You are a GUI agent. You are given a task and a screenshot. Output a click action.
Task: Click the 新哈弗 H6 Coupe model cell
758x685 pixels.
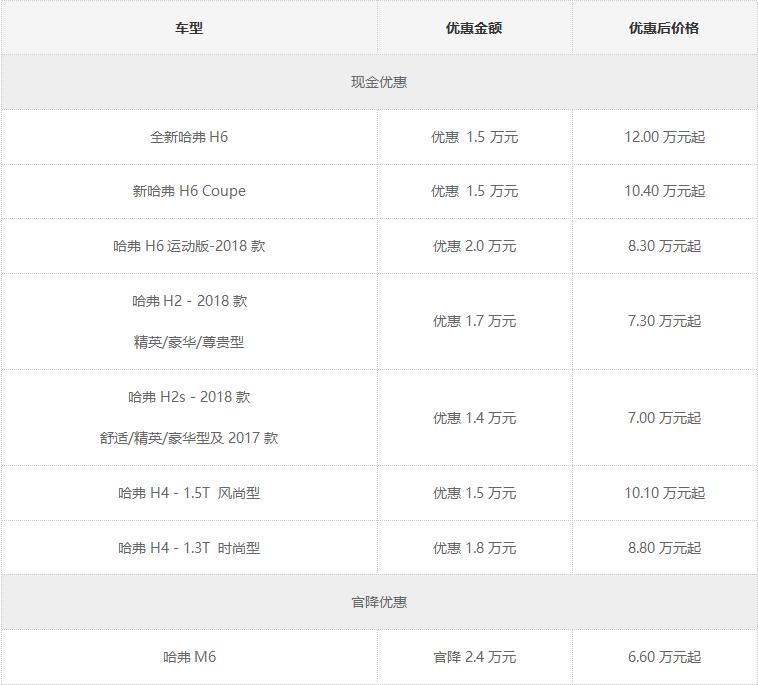189,191
